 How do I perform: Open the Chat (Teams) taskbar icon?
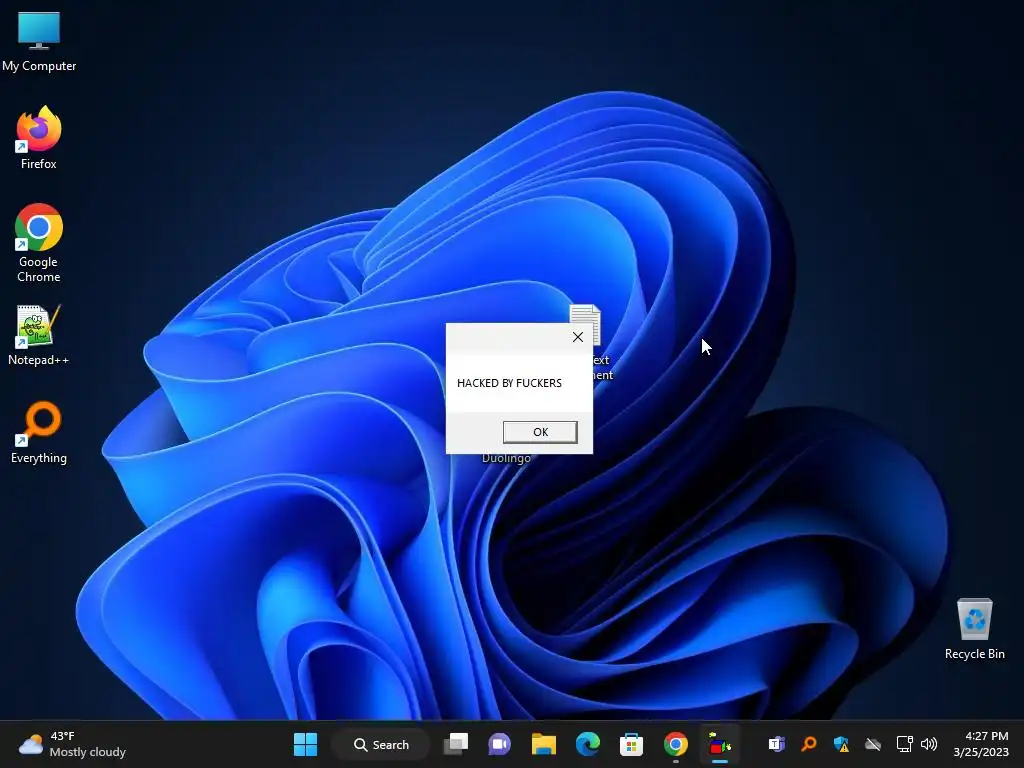500,744
